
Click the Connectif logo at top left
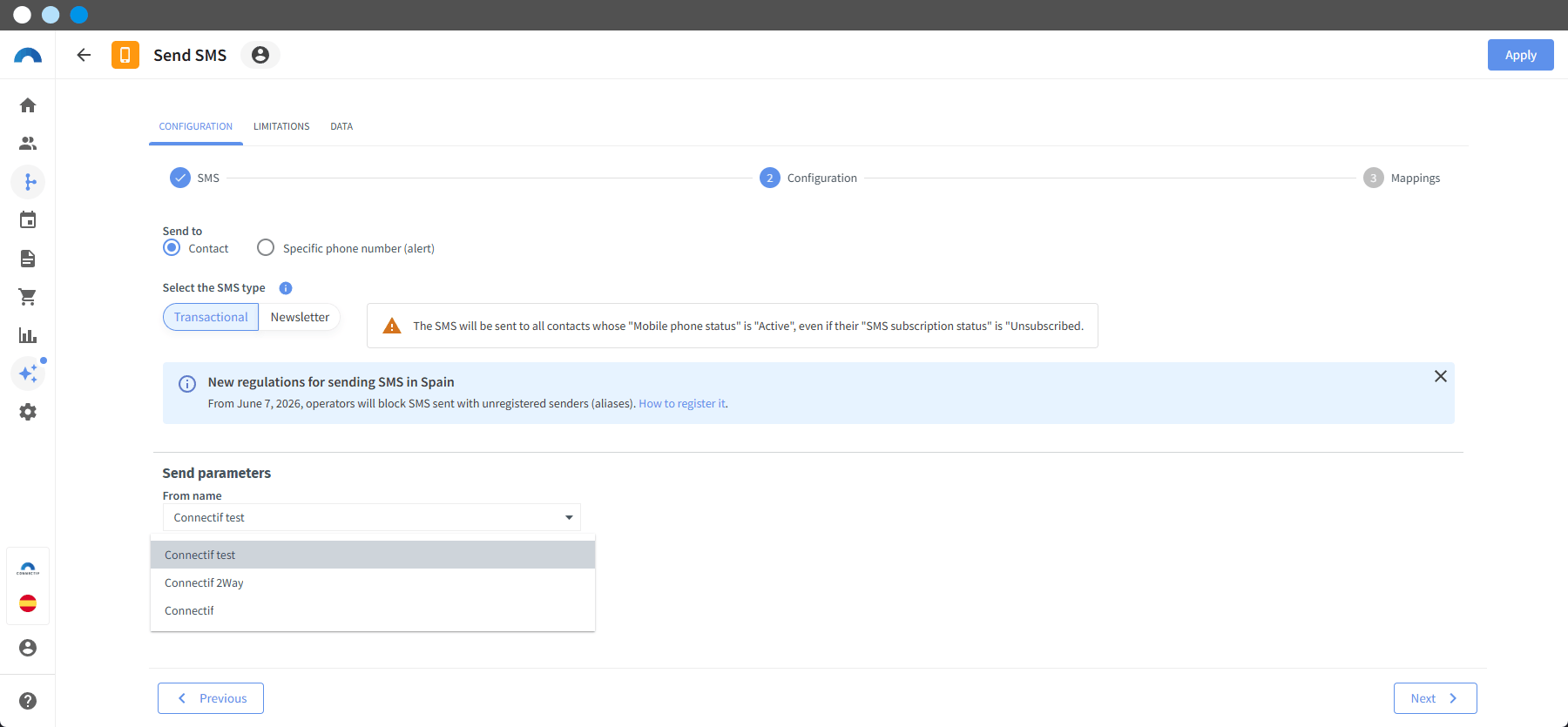[x=28, y=56]
